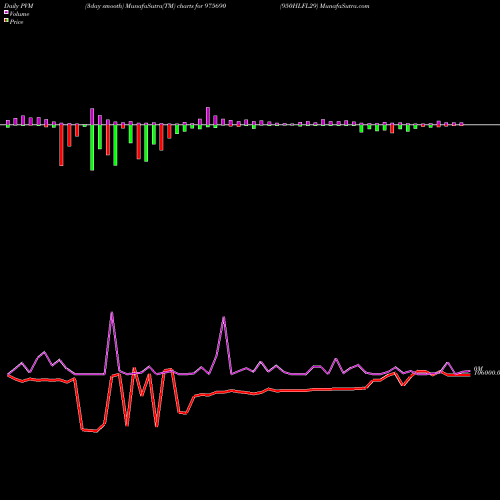Click the MunafaSutra.com label at top right
The height and width of the screenshot is (500, 500).
coord(344,6)
